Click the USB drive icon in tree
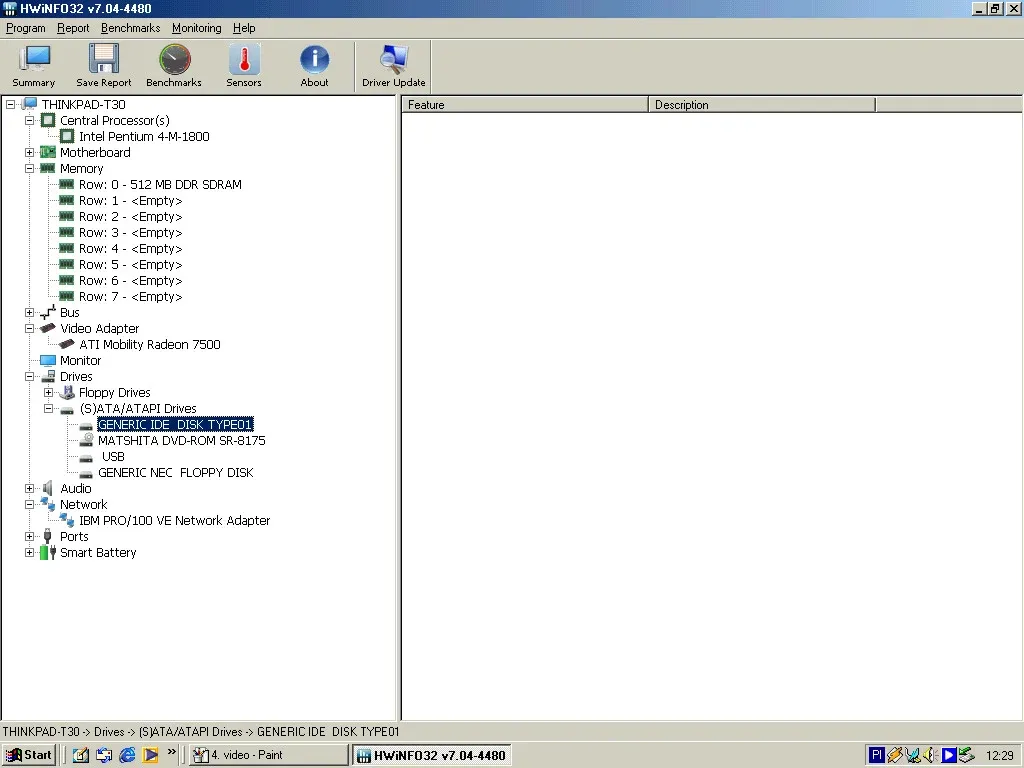 (86, 457)
